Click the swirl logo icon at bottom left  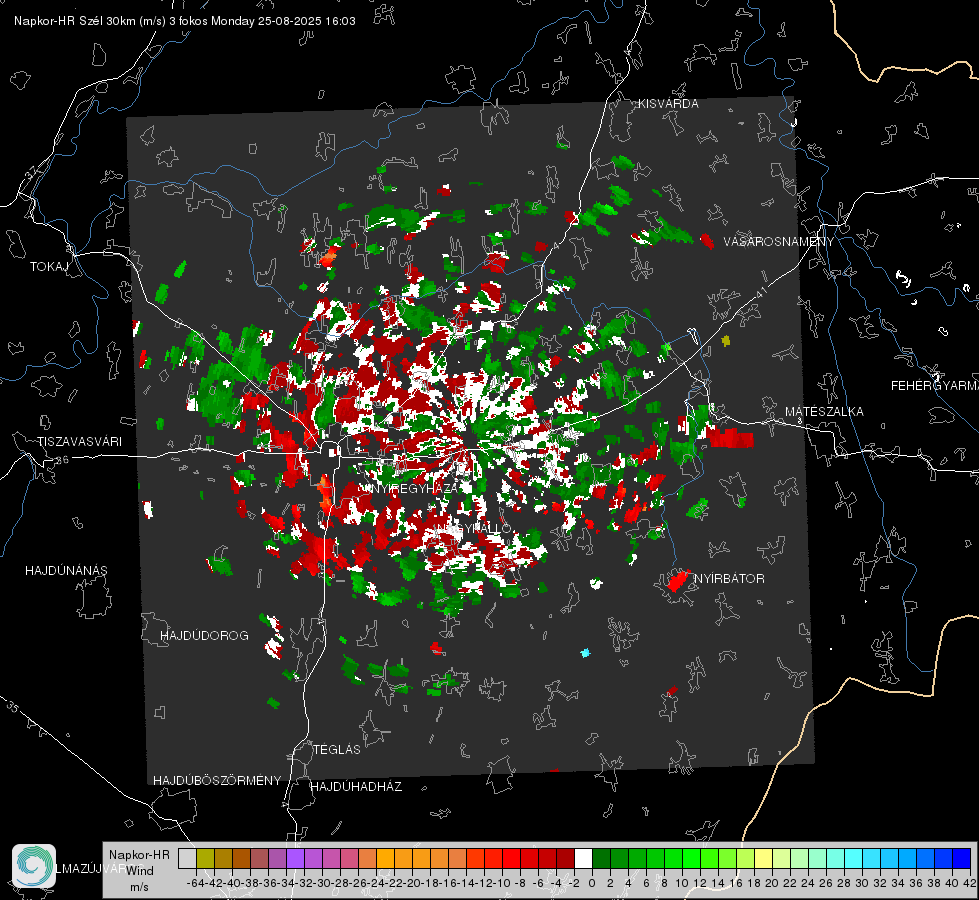[x=34, y=866]
